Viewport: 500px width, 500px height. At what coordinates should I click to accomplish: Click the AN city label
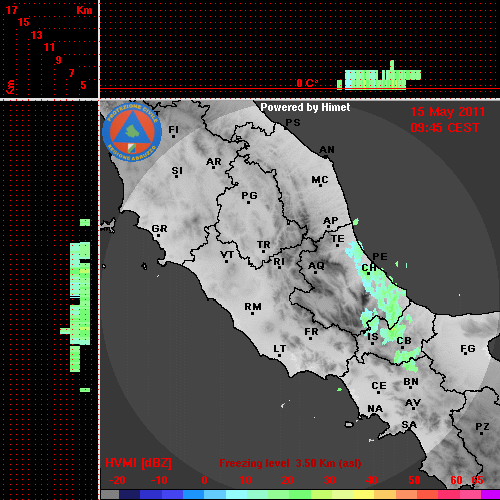pos(327,150)
